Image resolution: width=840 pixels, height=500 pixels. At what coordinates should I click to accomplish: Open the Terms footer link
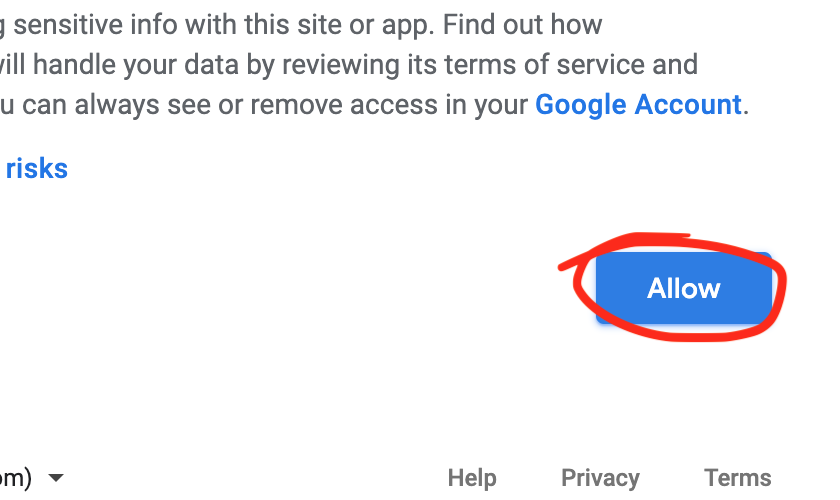737,477
